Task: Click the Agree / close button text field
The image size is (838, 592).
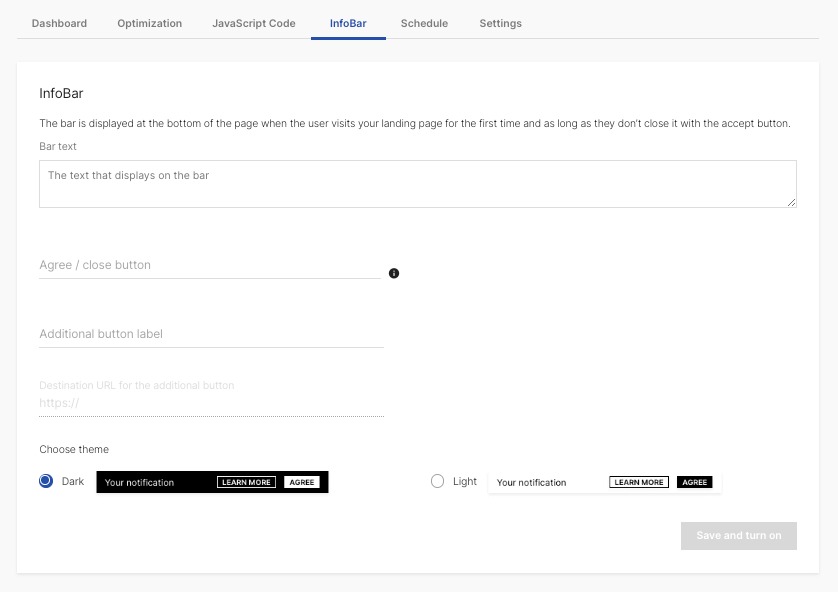Action: (x=210, y=265)
